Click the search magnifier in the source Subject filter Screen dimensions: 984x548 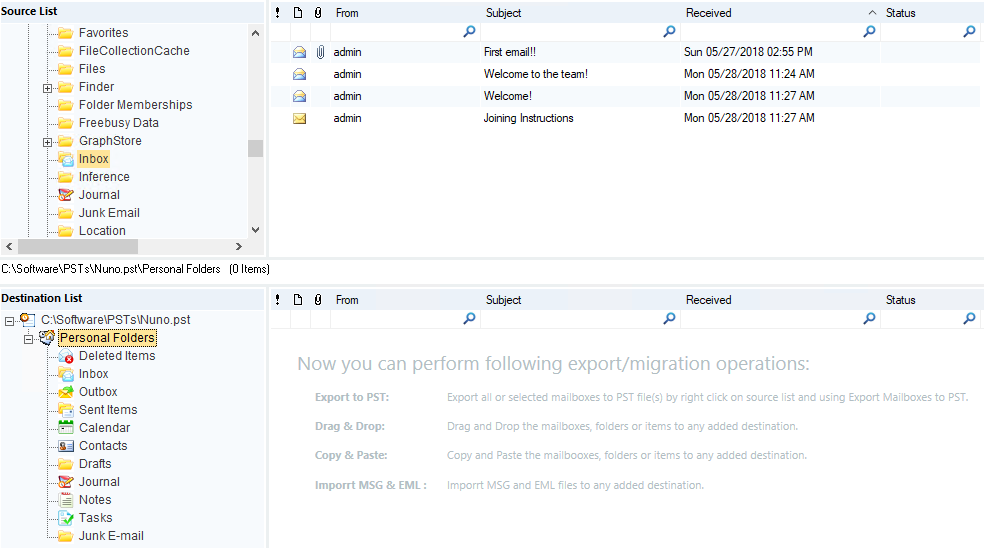click(x=669, y=32)
